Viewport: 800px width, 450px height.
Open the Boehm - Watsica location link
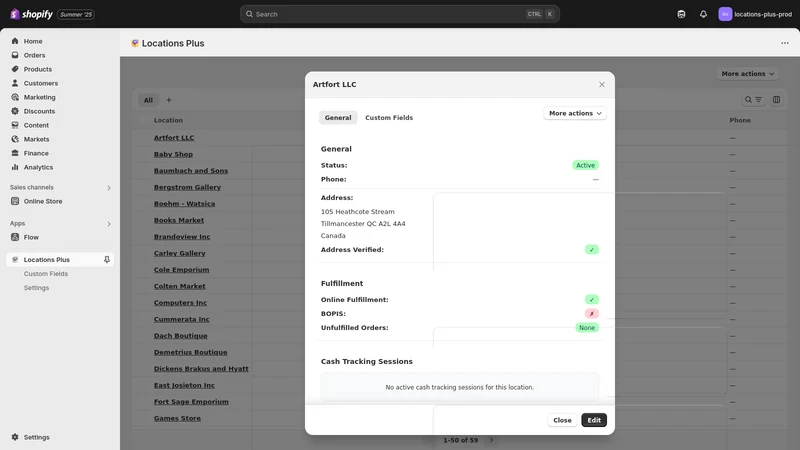[x=184, y=204]
